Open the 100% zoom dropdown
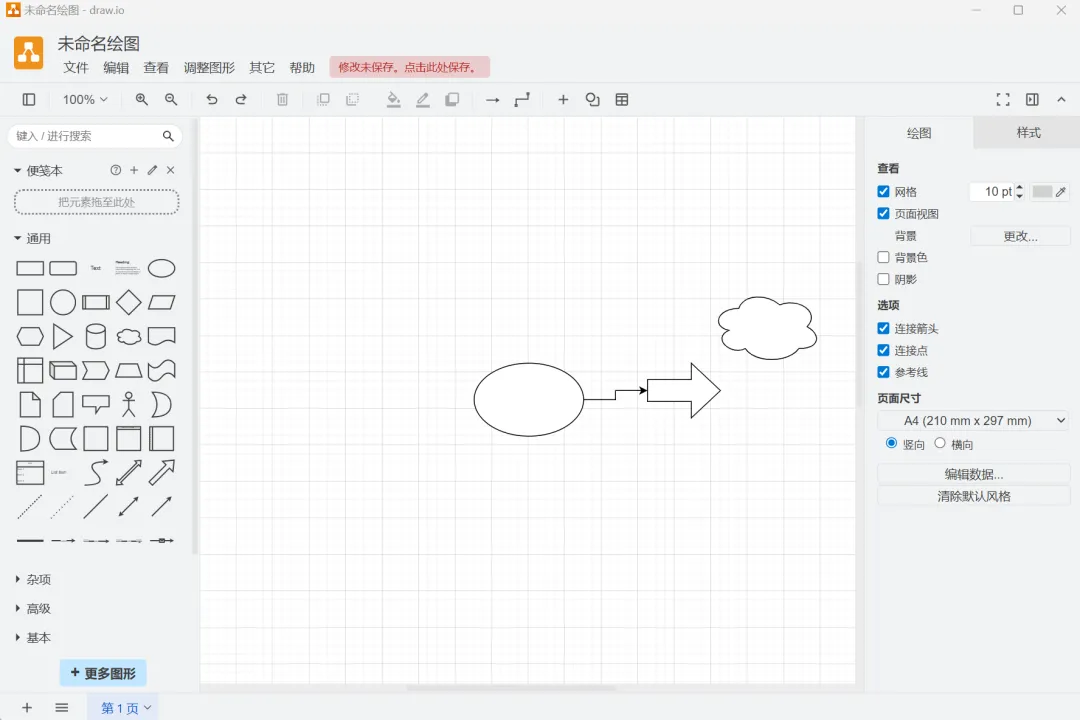The width and height of the screenshot is (1080, 720). 85,100
